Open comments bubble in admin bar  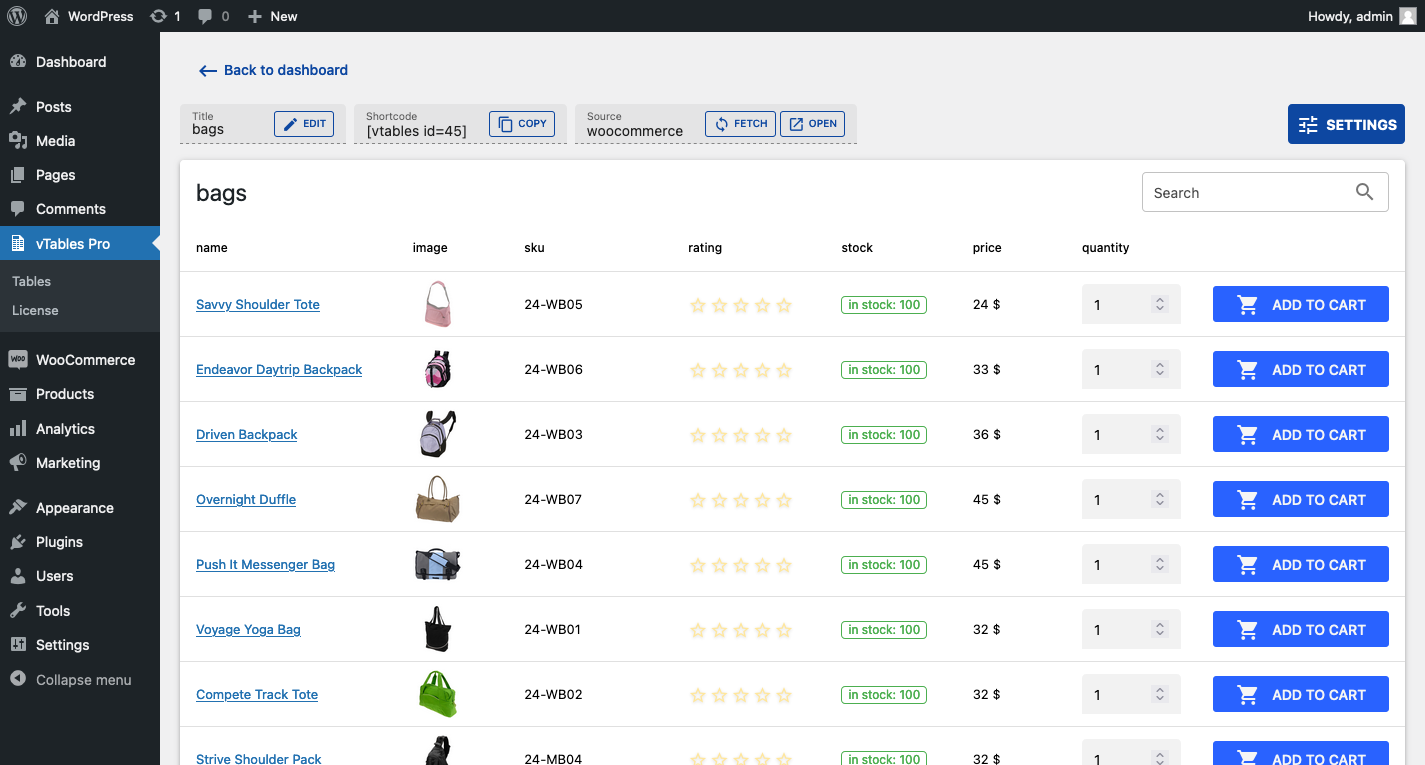click(213, 16)
